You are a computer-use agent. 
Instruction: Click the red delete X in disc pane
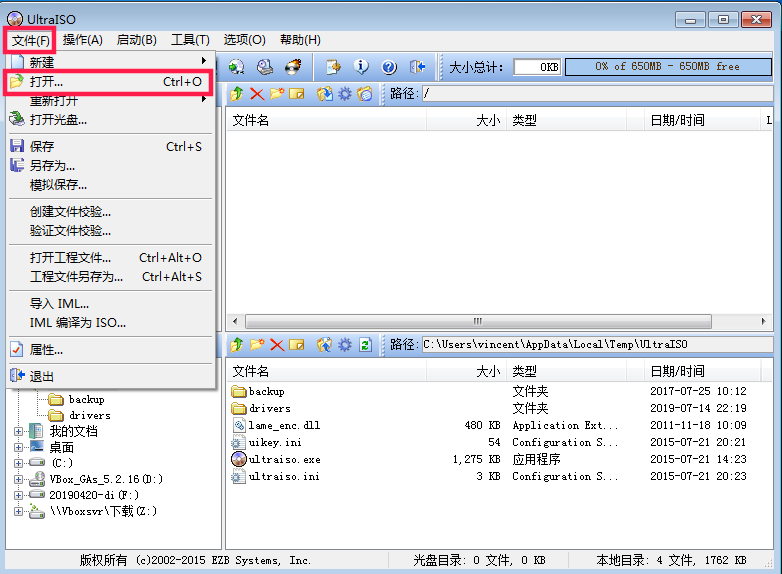[x=257, y=93]
